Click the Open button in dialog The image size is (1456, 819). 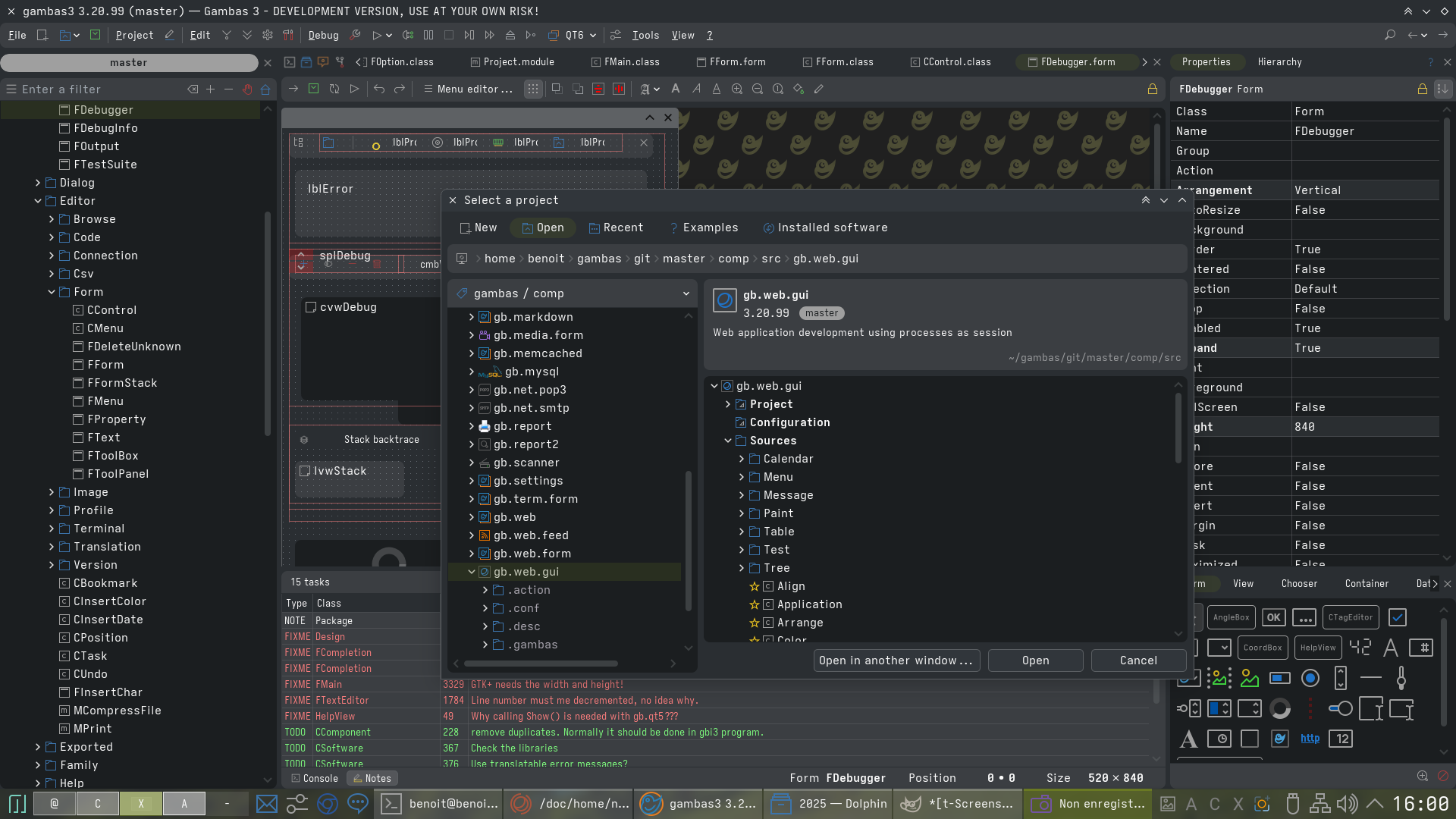click(1035, 661)
